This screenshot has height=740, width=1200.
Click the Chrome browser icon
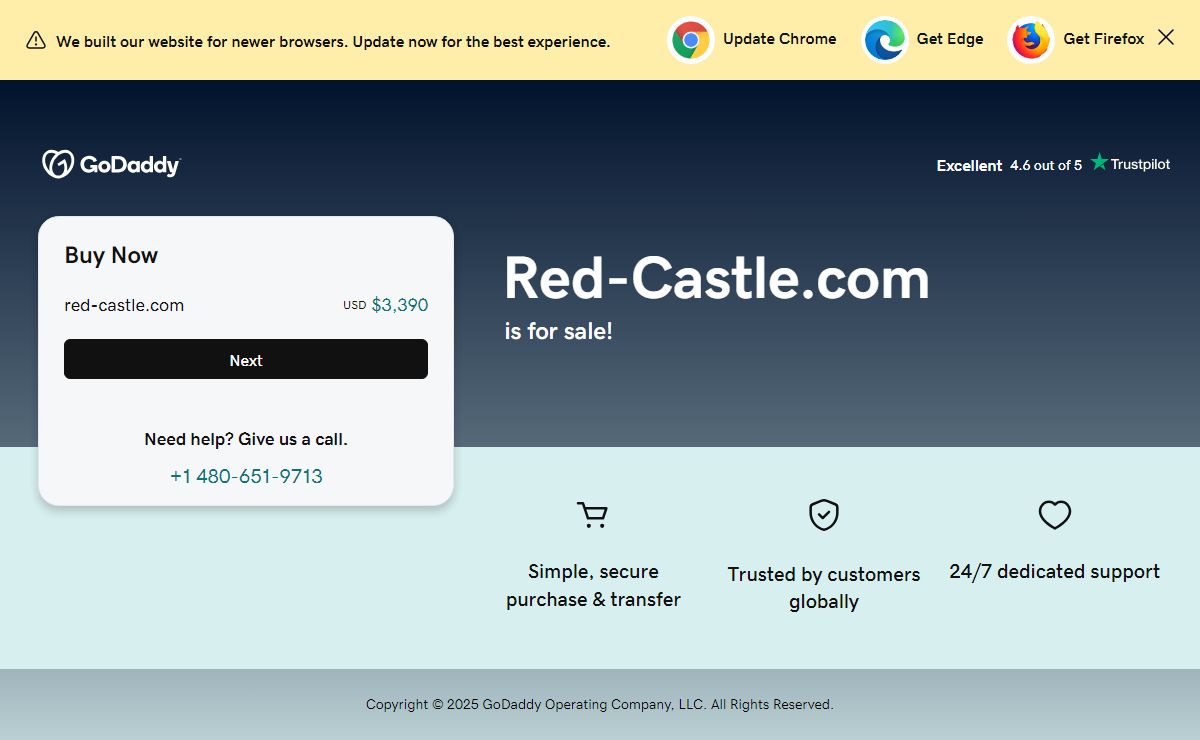[x=691, y=40]
